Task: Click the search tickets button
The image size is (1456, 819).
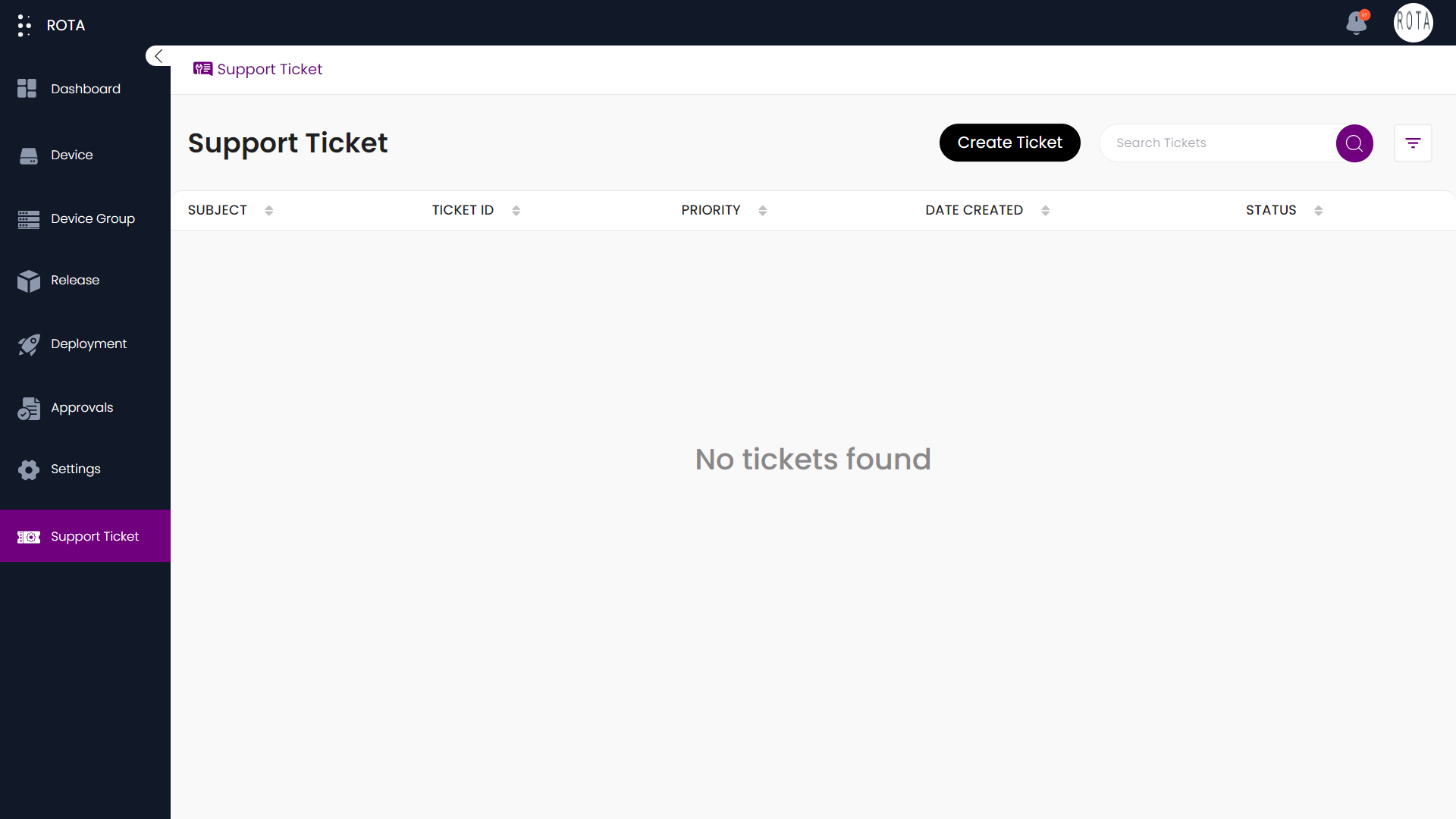Action: tap(1355, 142)
